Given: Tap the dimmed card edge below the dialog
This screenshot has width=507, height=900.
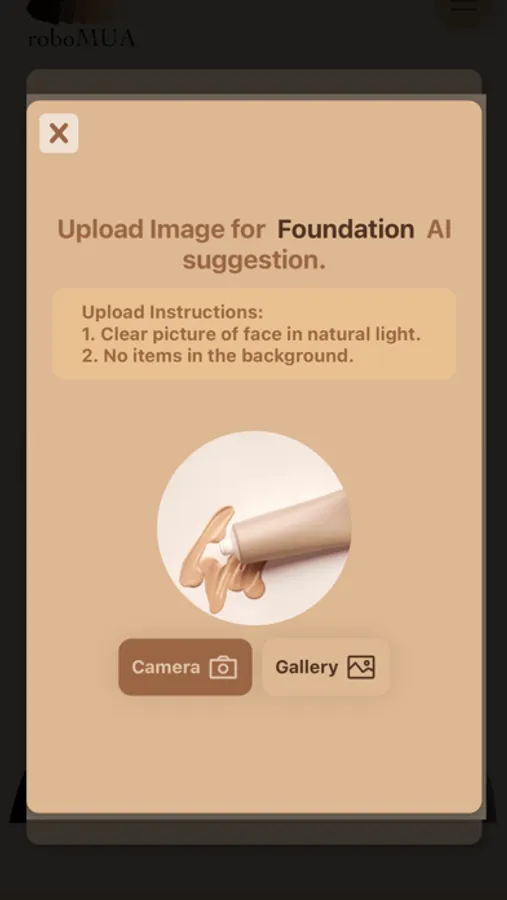Looking at the screenshot, I should coord(253,829).
